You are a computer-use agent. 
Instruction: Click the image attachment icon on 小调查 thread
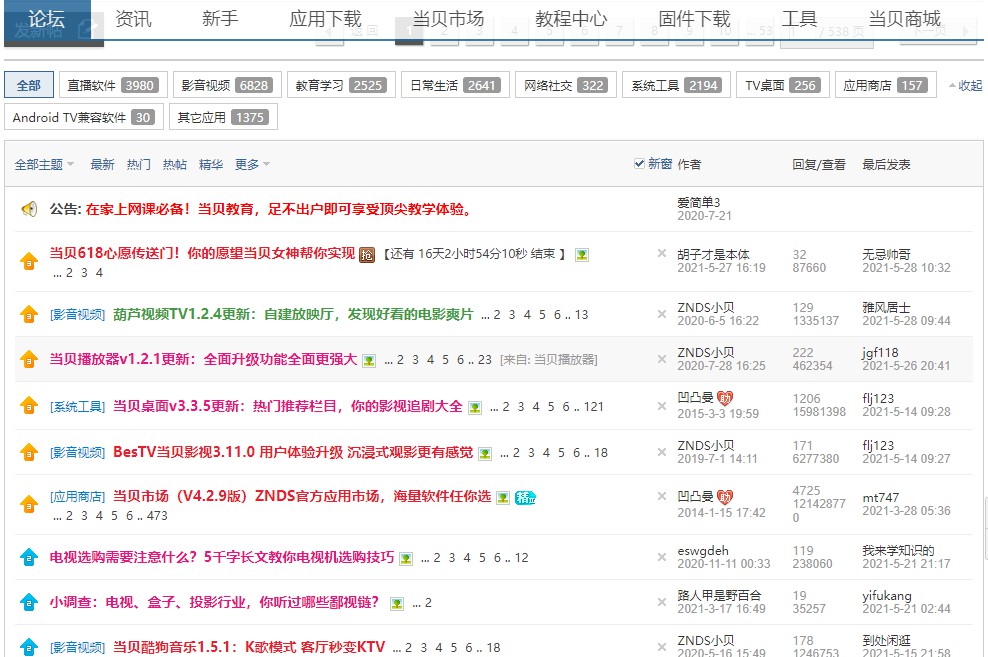click(396, 604)
